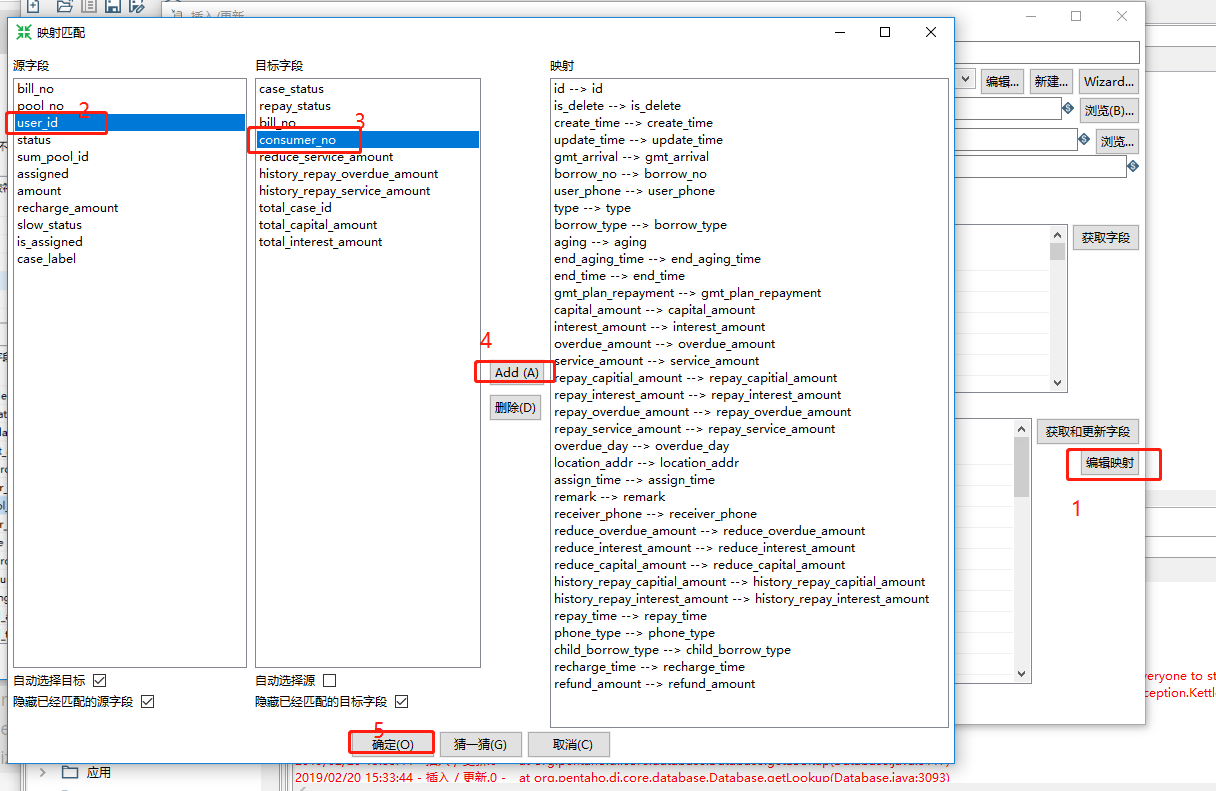This screenshot has height=791, width=1216.
Task: Select 'user_phone --> user_phone' mapping row
Action: (748, 191)
